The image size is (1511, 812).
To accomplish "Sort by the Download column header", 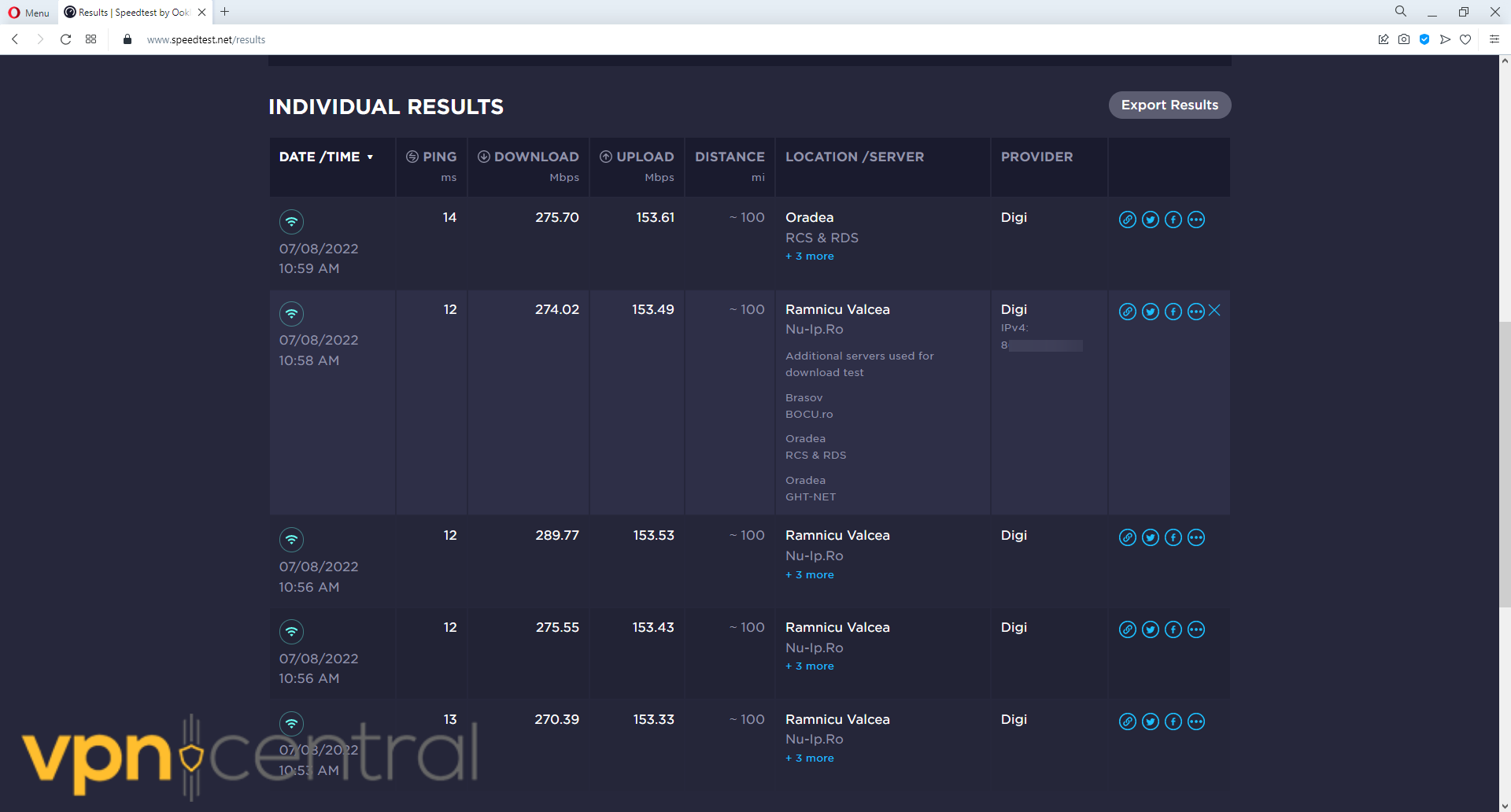I will 536,157.
